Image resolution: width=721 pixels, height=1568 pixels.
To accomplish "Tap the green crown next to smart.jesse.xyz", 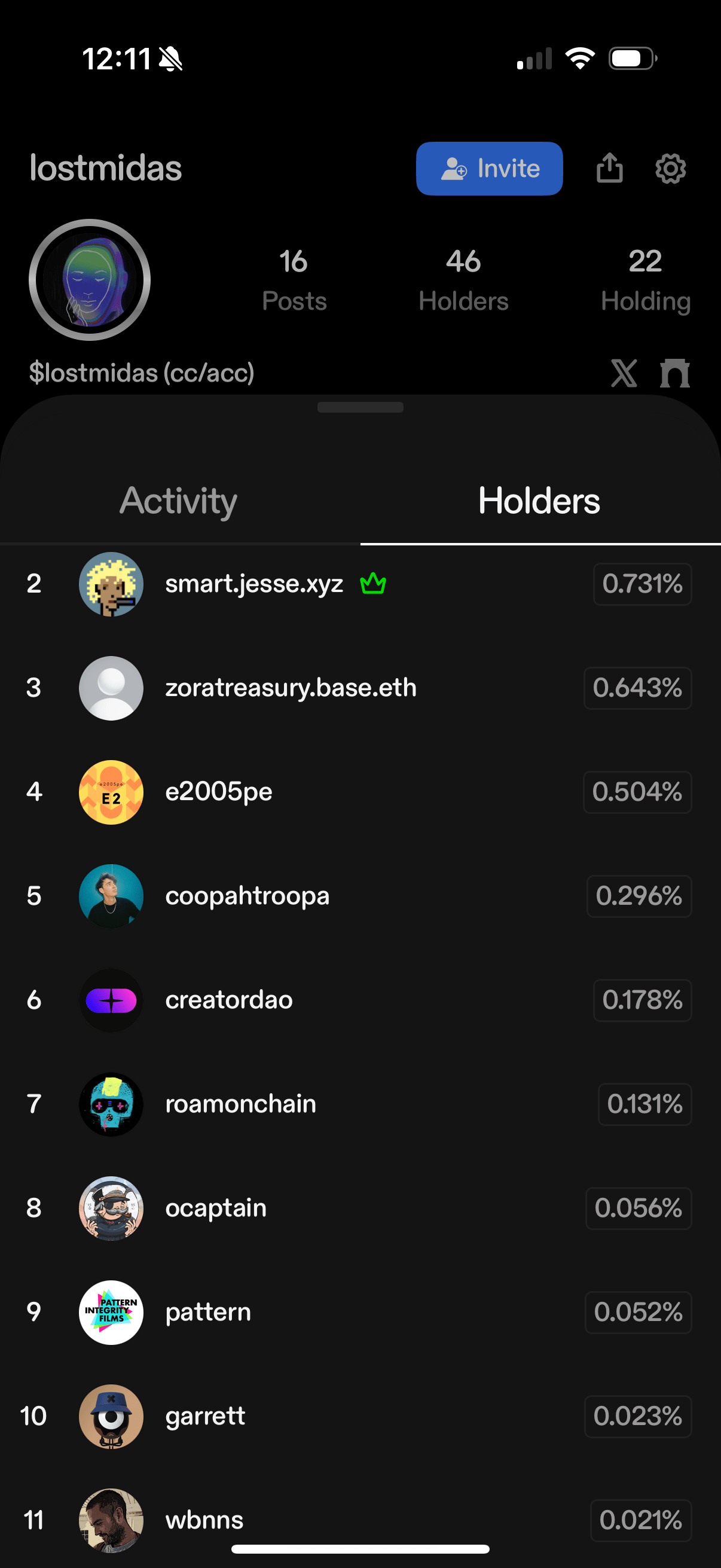I will click(x=373, y=584).
